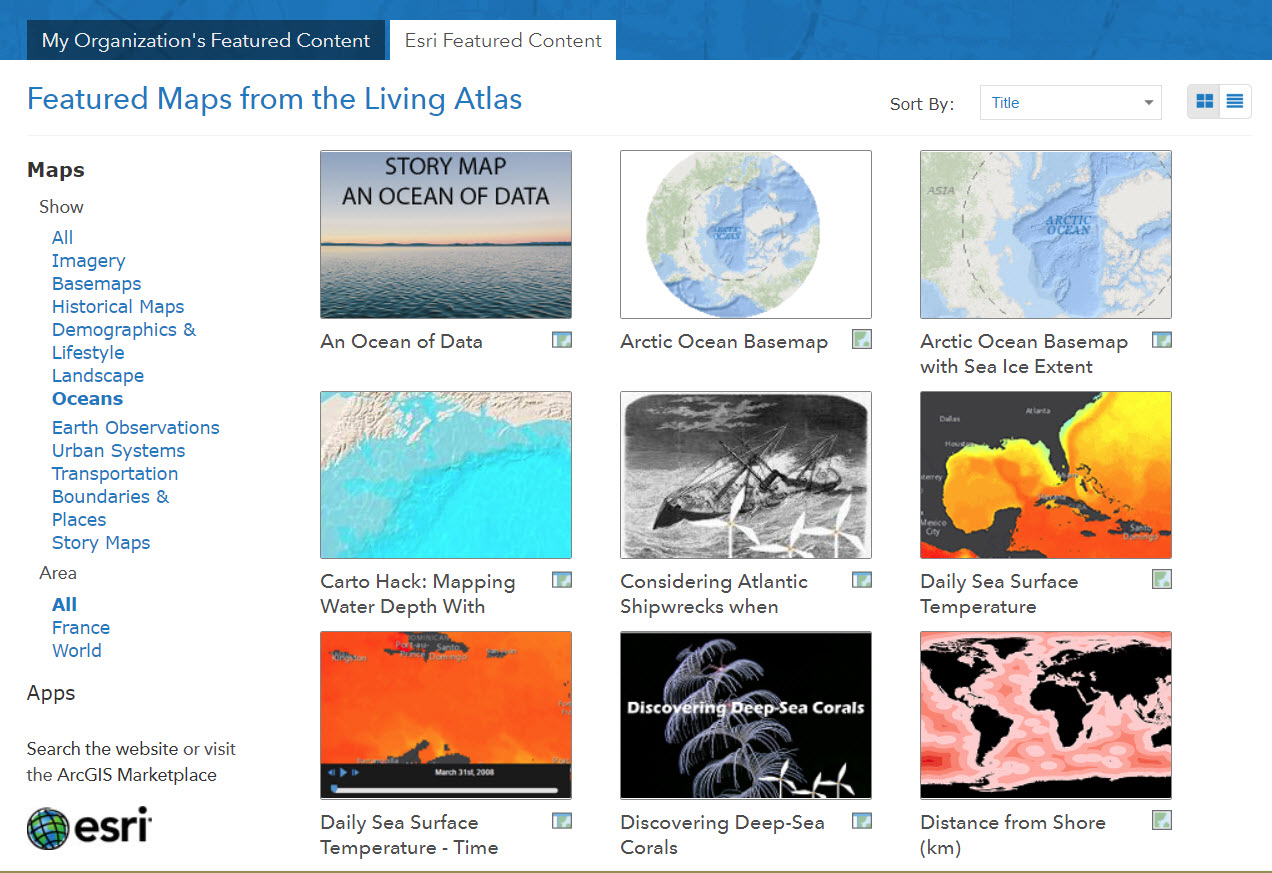Click map icon beside Distance from Shore
Screen dimensions: 1272x873
tap(1162, 820)
